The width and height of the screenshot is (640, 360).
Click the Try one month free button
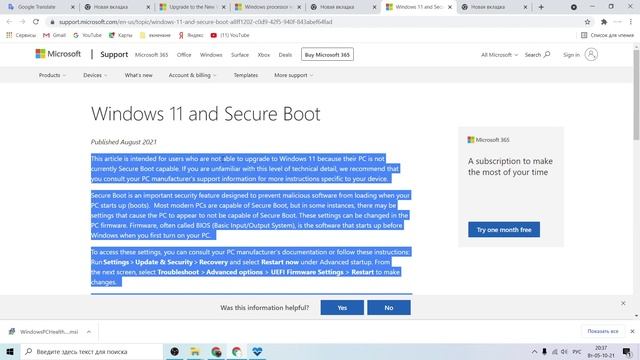(504, 229)
